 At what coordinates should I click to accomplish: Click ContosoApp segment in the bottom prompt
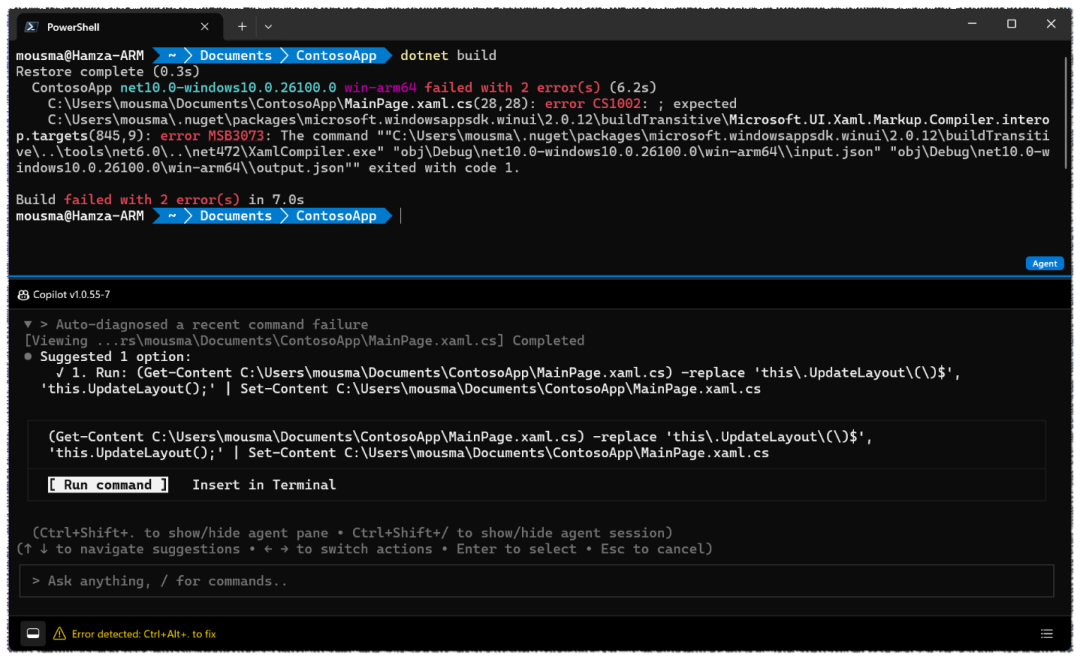coord(336,216)
